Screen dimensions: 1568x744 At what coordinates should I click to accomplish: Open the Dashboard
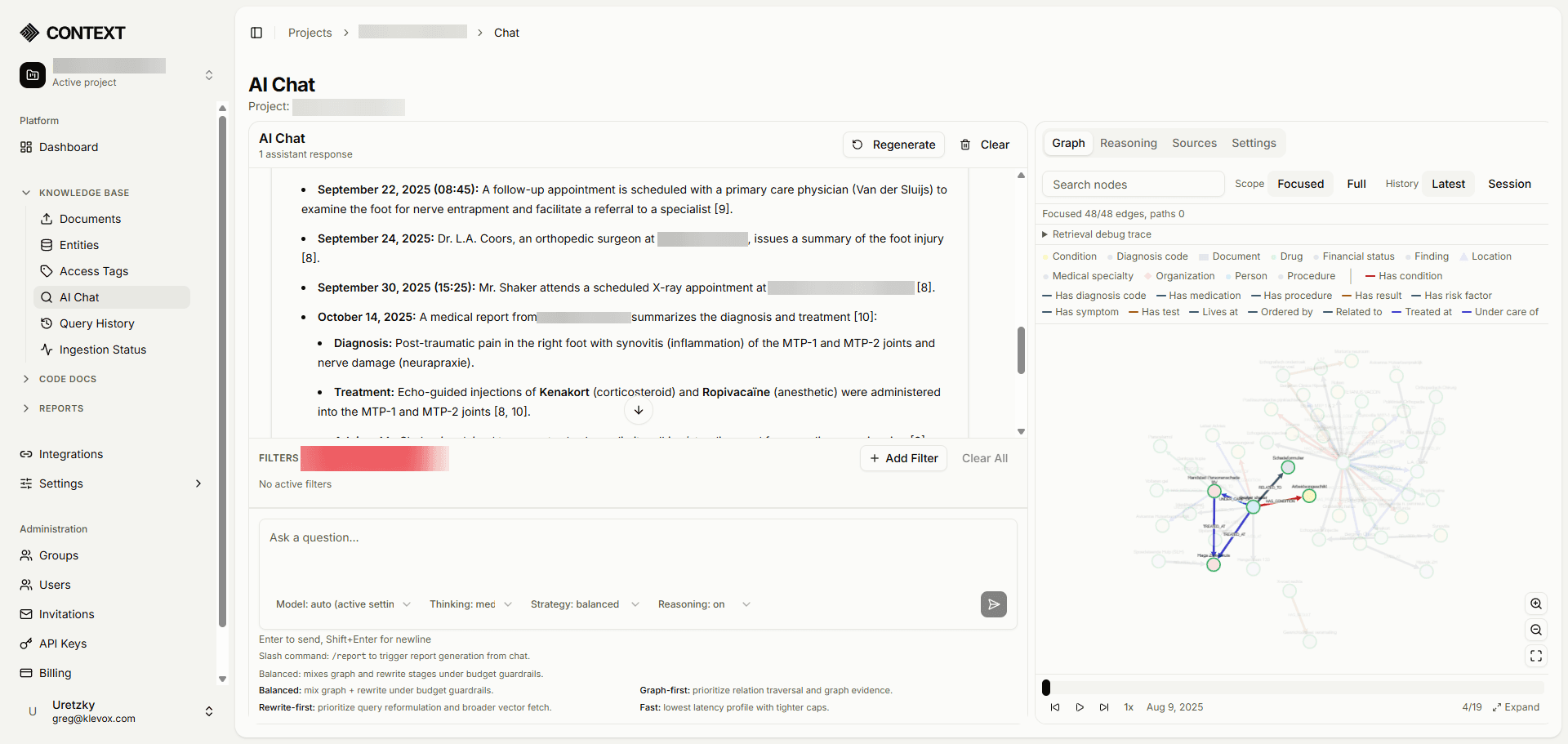[x=68, y=147]
